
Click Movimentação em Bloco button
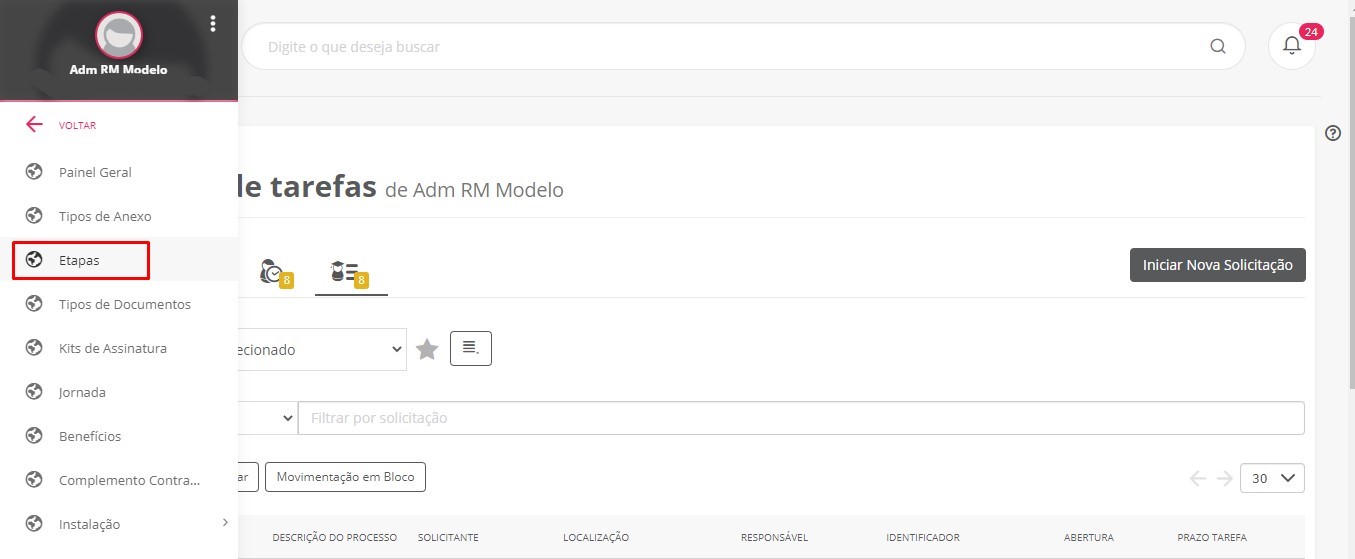(x=346, y=477)
